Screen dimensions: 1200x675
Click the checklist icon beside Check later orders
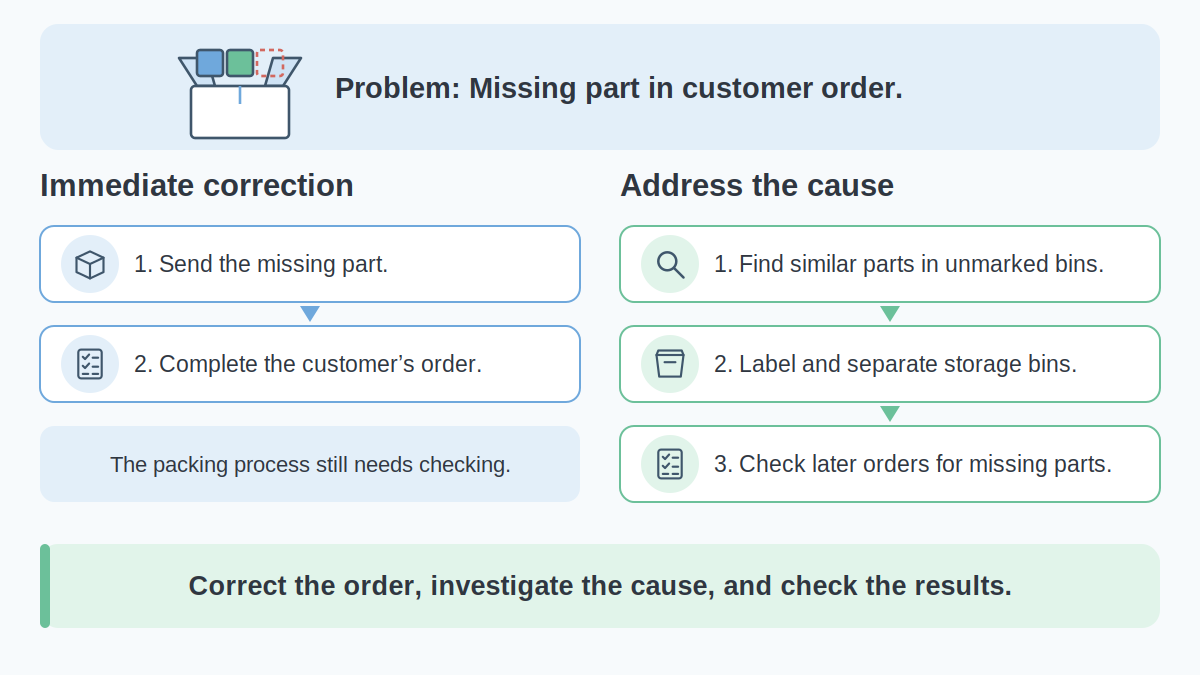pyautogui.click(x=670, y=464)
